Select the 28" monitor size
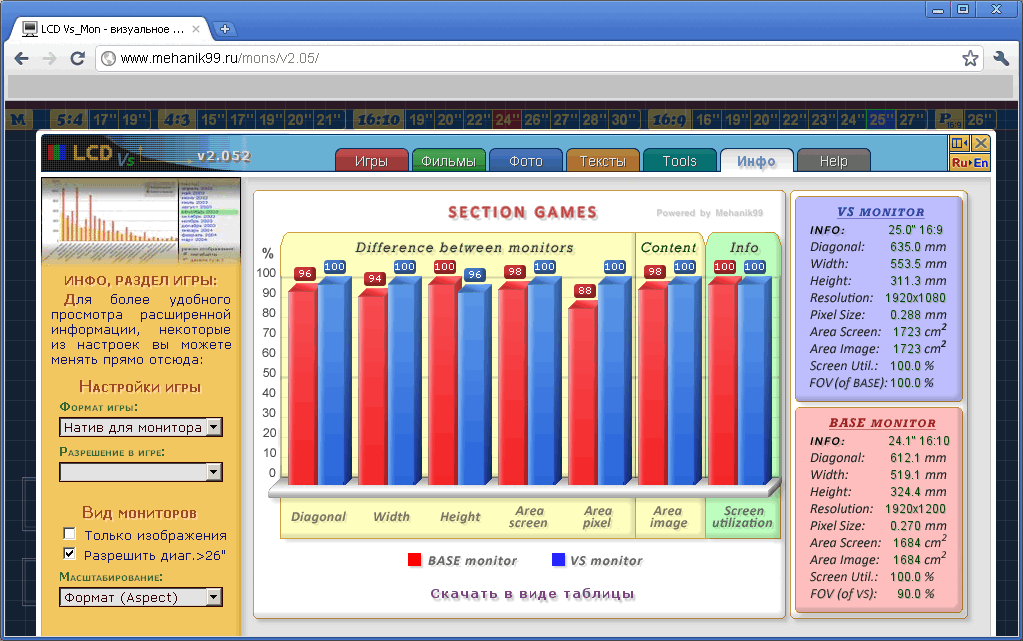 click(x=594, y=119)
